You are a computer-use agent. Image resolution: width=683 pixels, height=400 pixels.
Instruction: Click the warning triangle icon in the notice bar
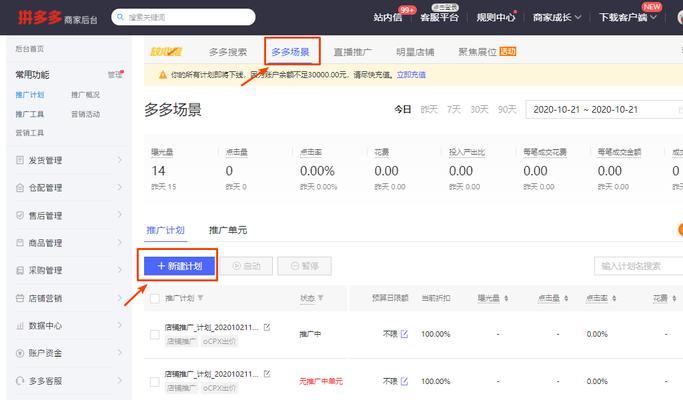pyautogui.click(x=163, y=75)
